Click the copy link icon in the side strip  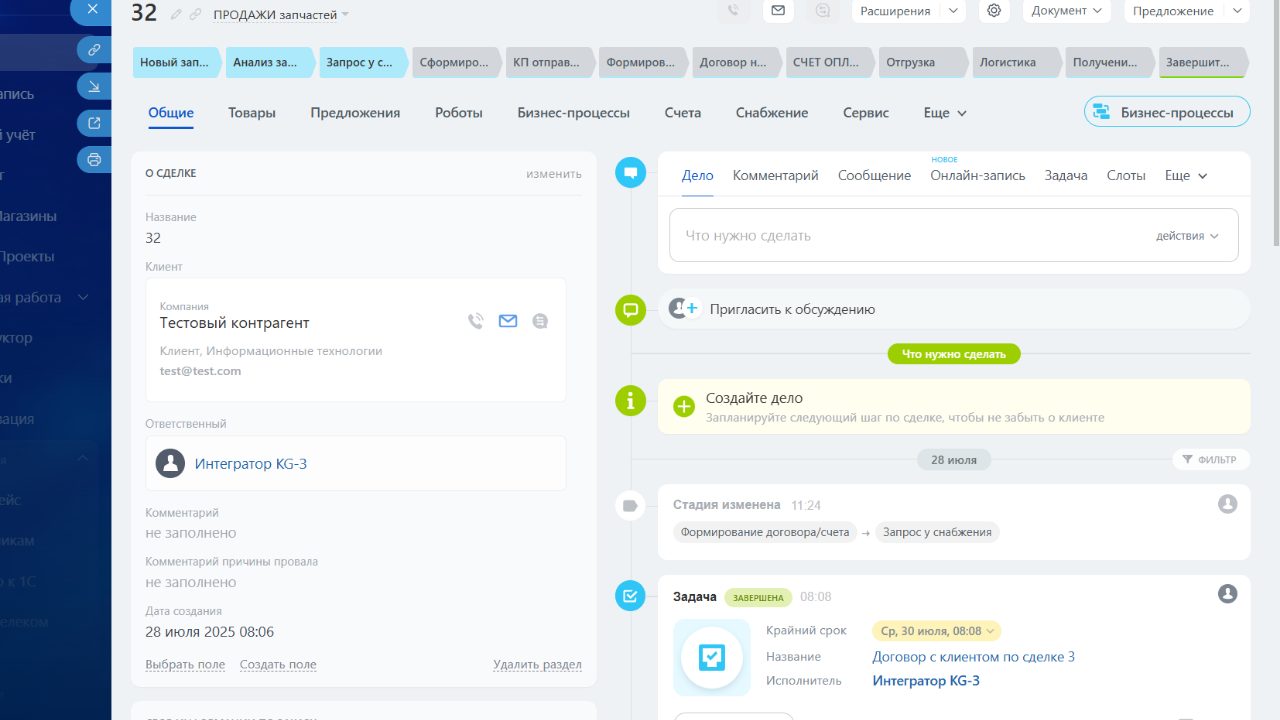click(94, 49)
